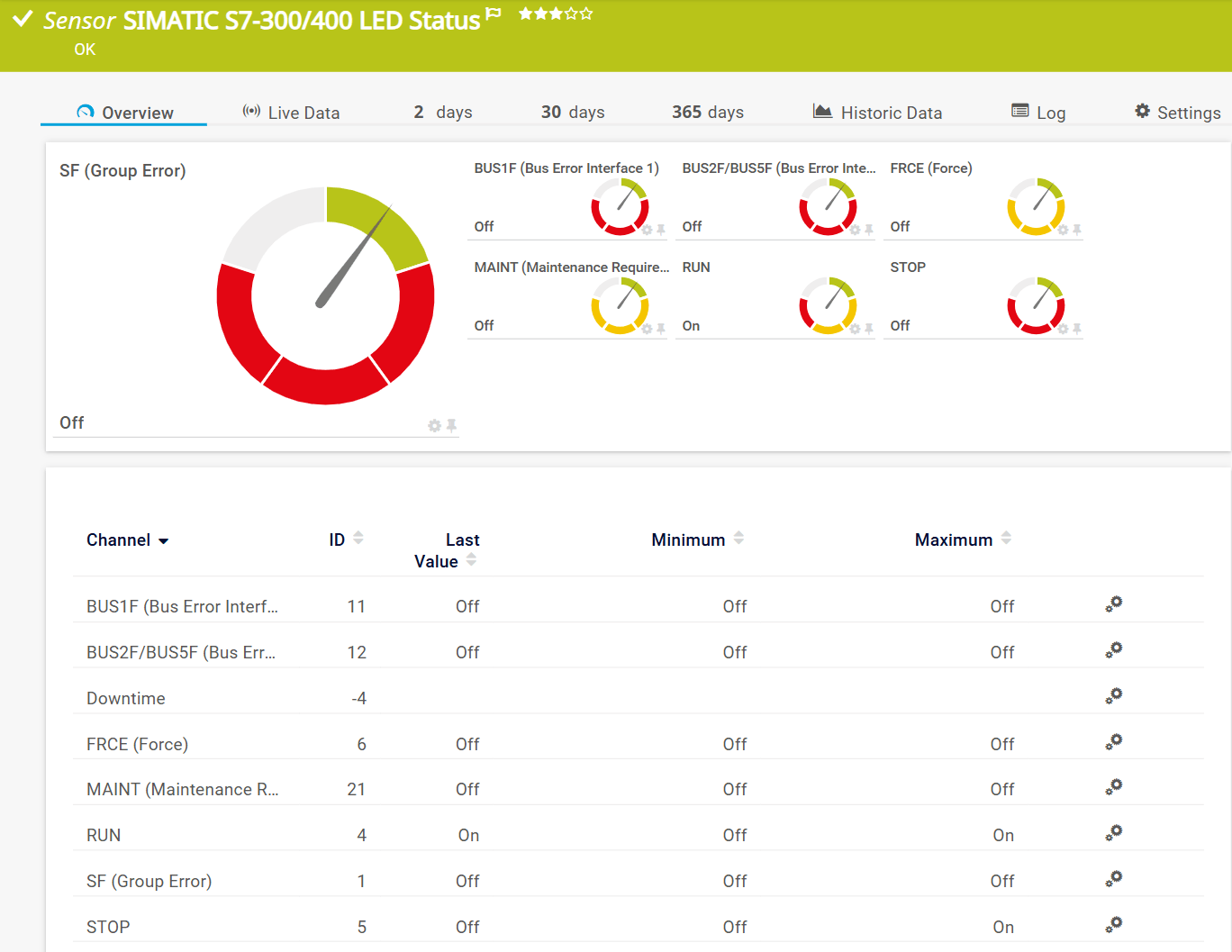Toggle pin on BUS1F gauge
Viewport: 1232px width, 952px height.
click(x=661, y=230)
